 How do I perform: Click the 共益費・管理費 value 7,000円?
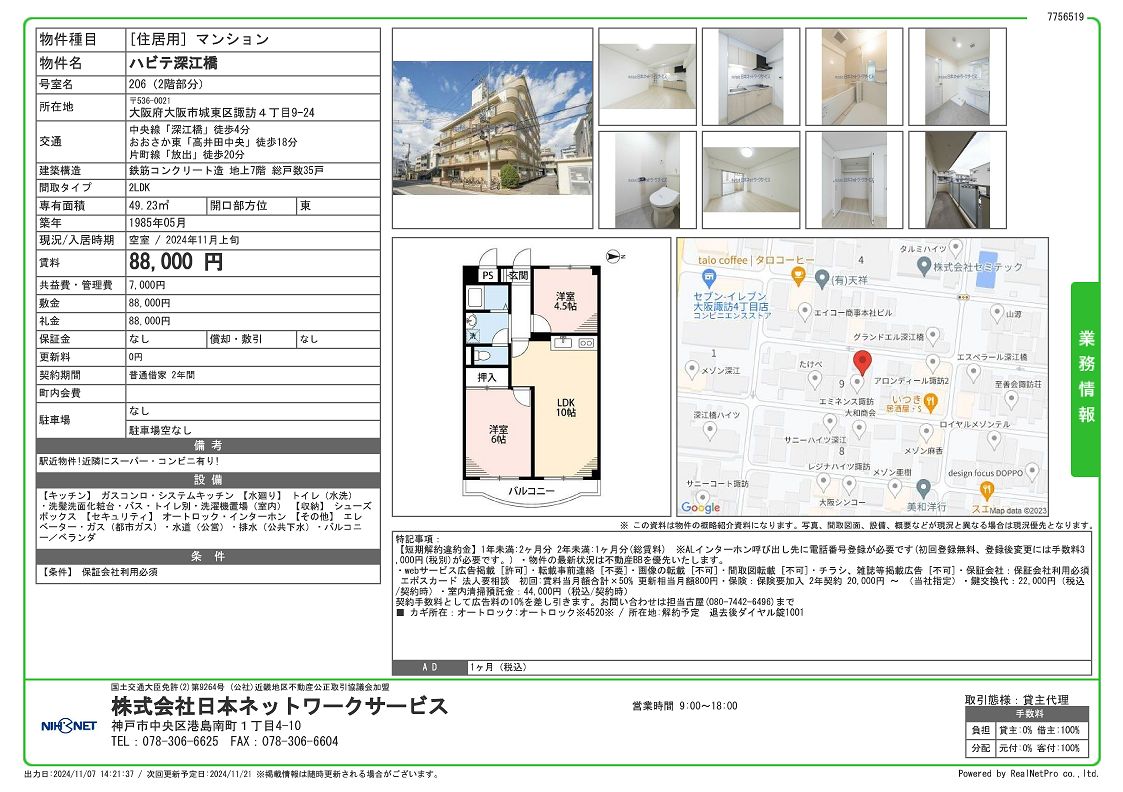148,285
